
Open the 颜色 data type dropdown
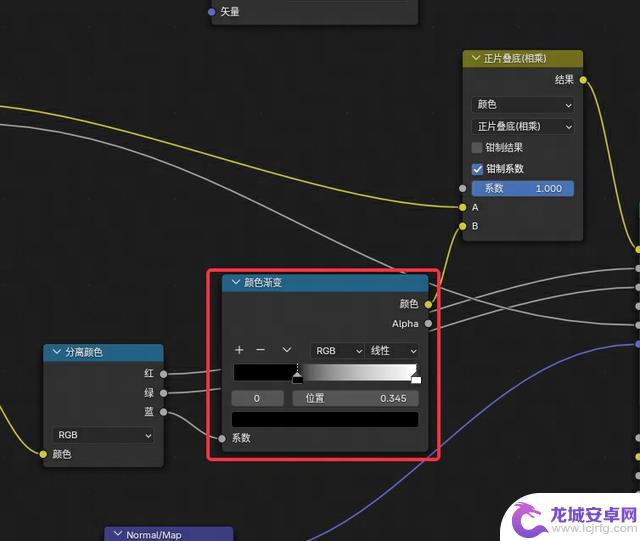click(523, 105)
